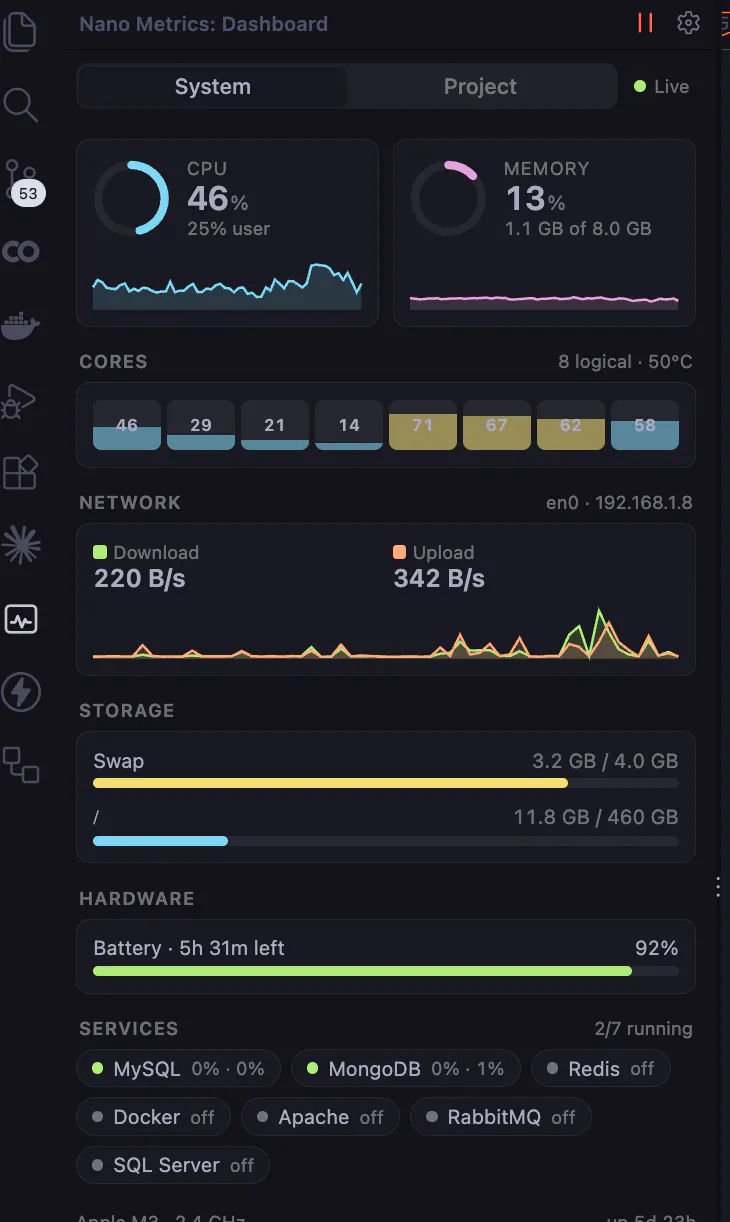Open the Search magnifier in the activity bar

[x=21, y=104]
